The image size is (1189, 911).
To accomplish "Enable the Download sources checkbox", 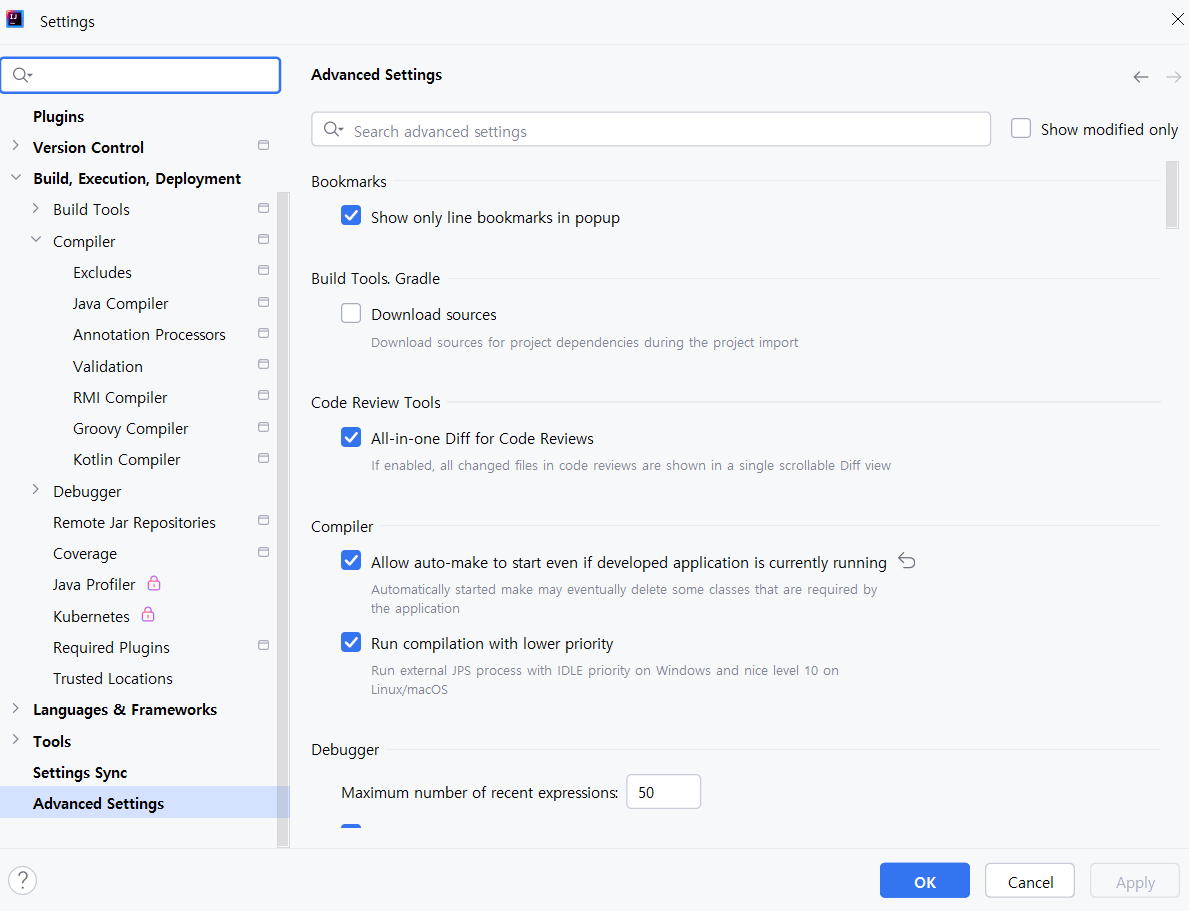I will [351, 314].
